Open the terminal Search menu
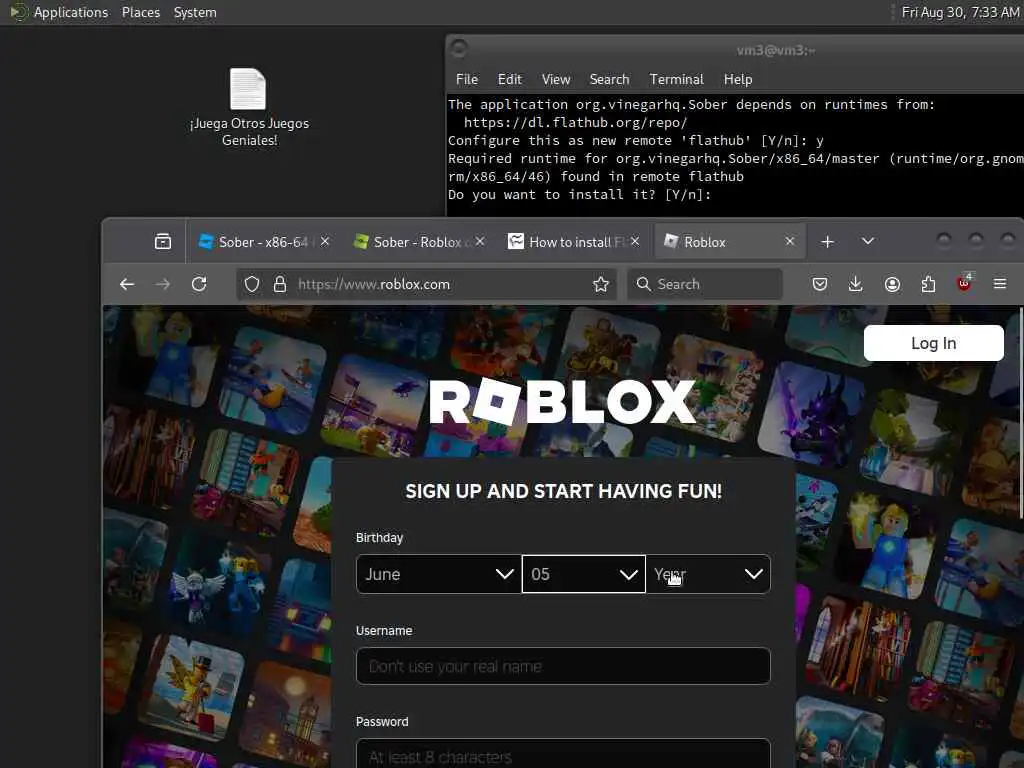 [x=609, y=80]
